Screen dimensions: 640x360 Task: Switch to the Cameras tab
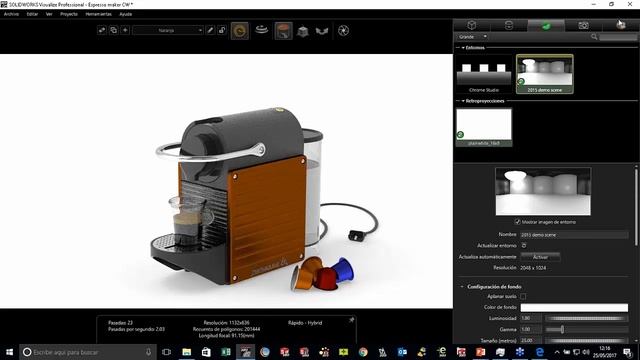583,25
